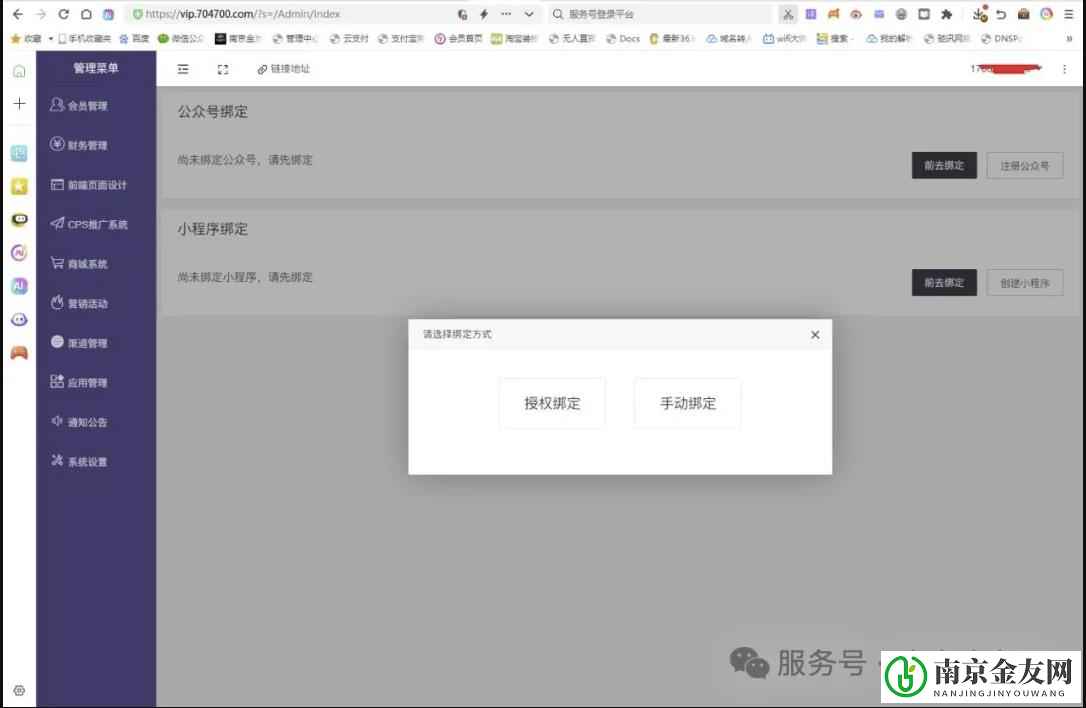Viewport: 1086px width, 708px height.
Task: Click the 营销活动 flame icon
Action: [x=55, y=303]
